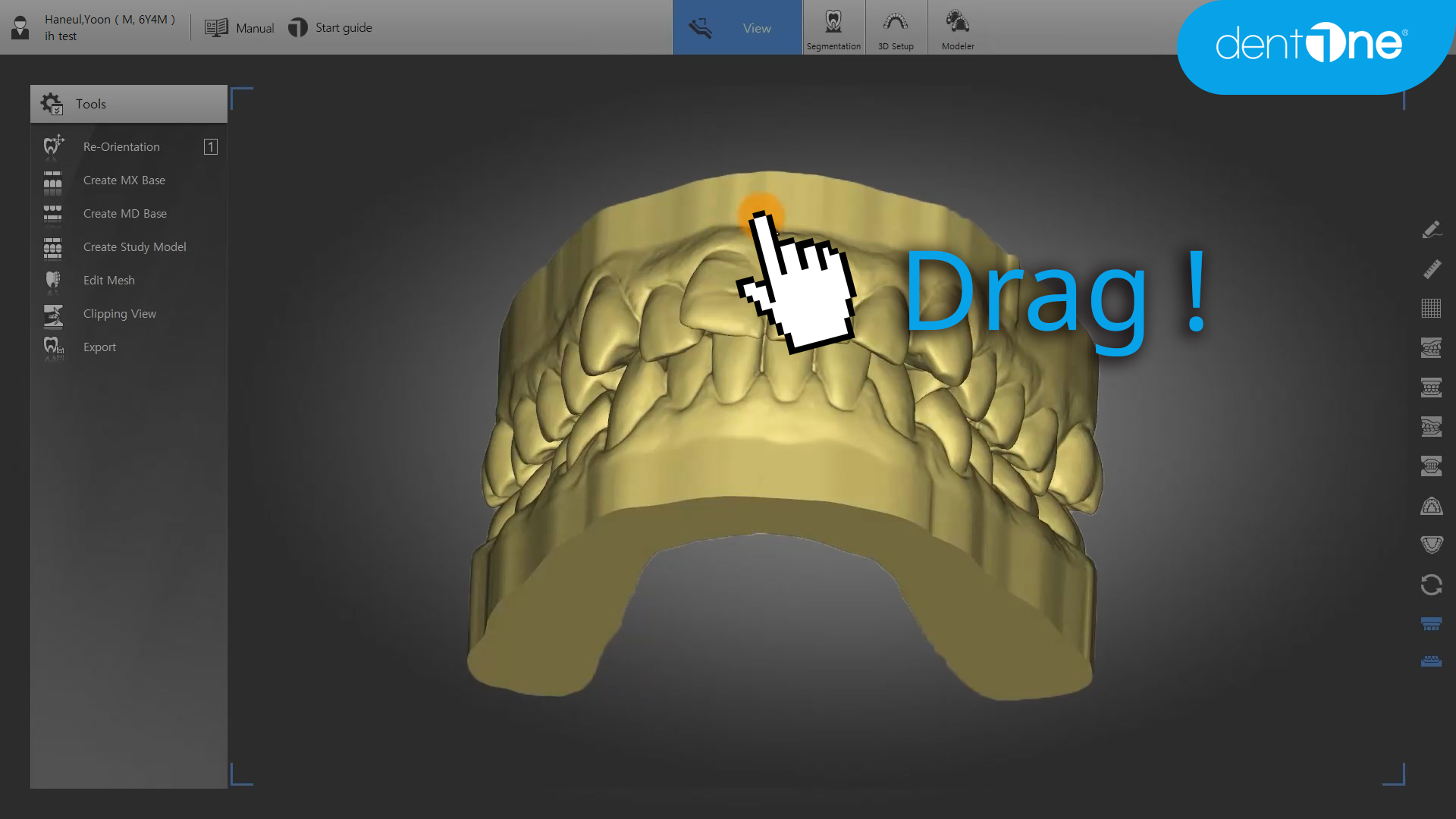
Task: Toggle lower jaw model visibility
Action: [x=1431, y=661]
